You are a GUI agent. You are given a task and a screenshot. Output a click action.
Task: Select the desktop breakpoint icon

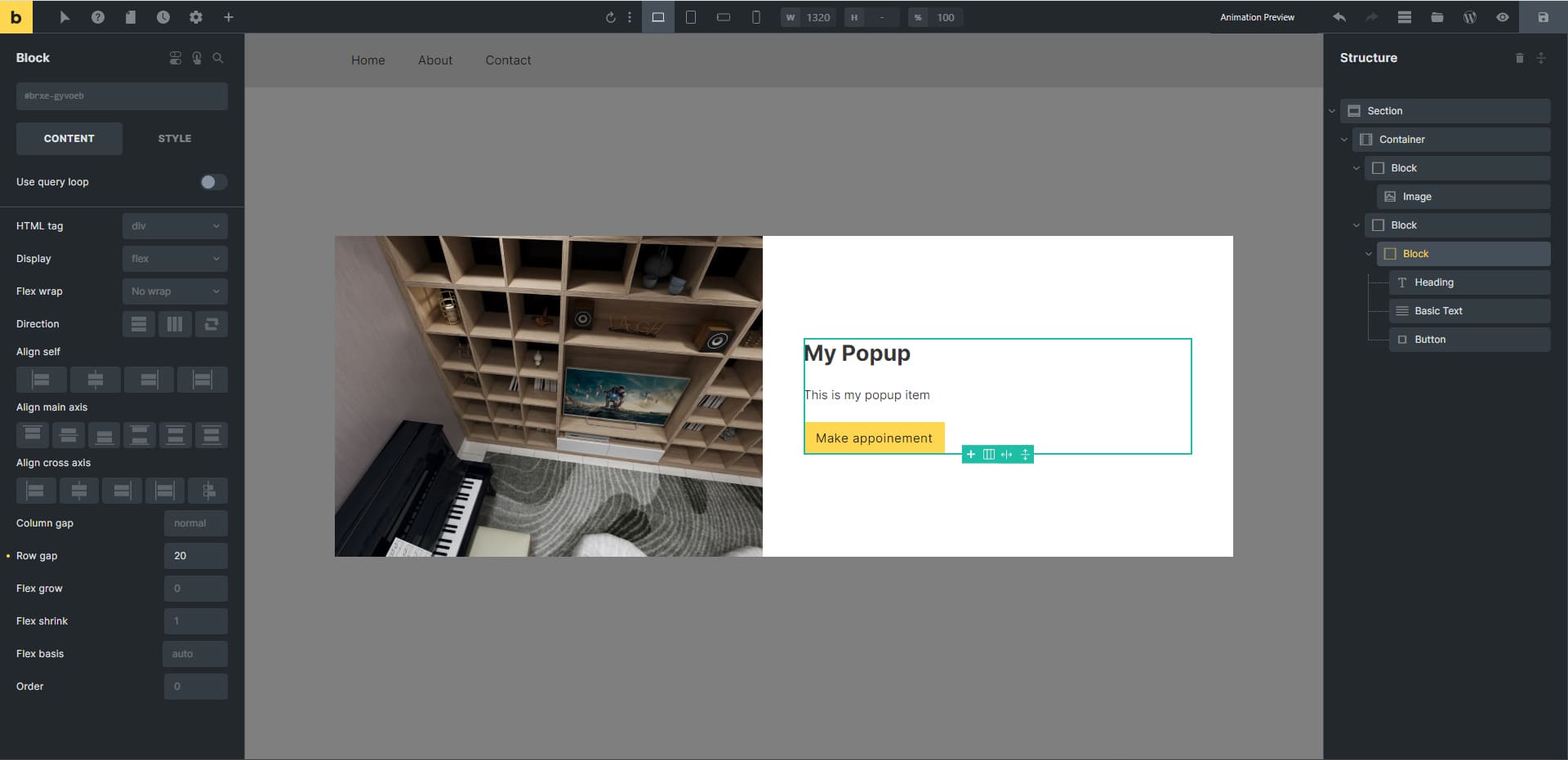(658, 17)
